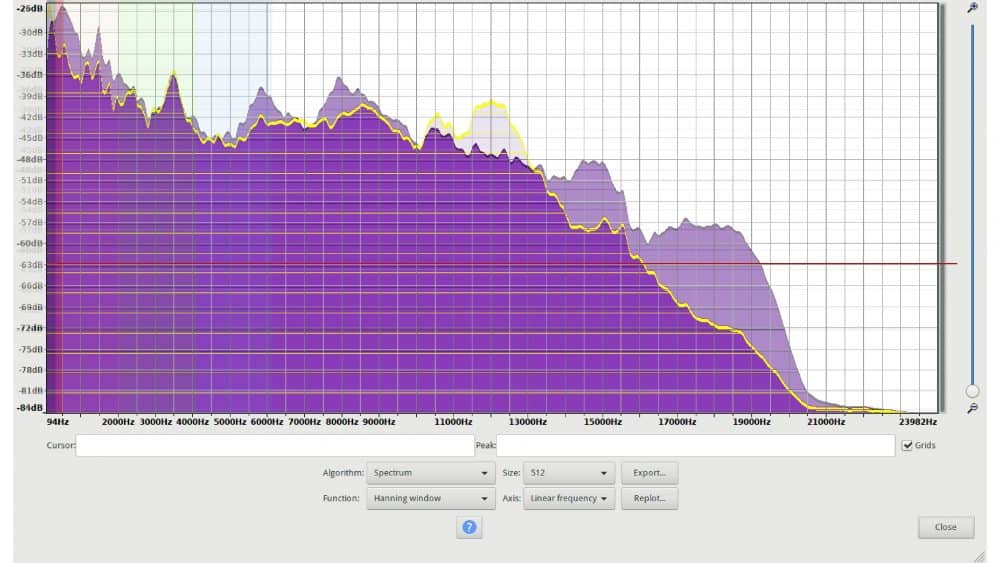This screenshot has height=563, width=1000.
Task: Open help with the blue question mark
Action: tap(469, 527)
